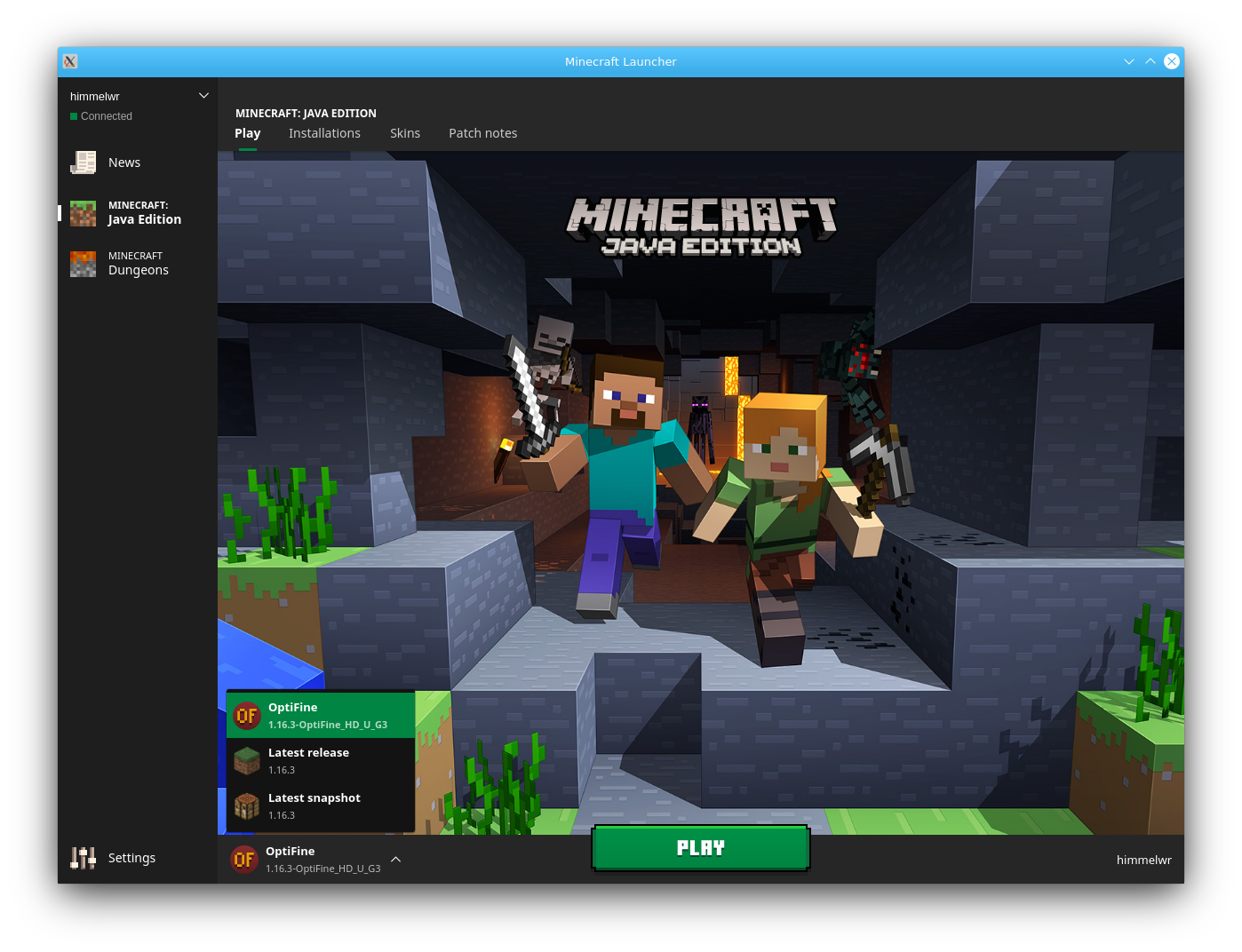The height and width of the screenshot is (952, 1242).
Task: View the Patch notes tab
Action: [x=482, y=133]
